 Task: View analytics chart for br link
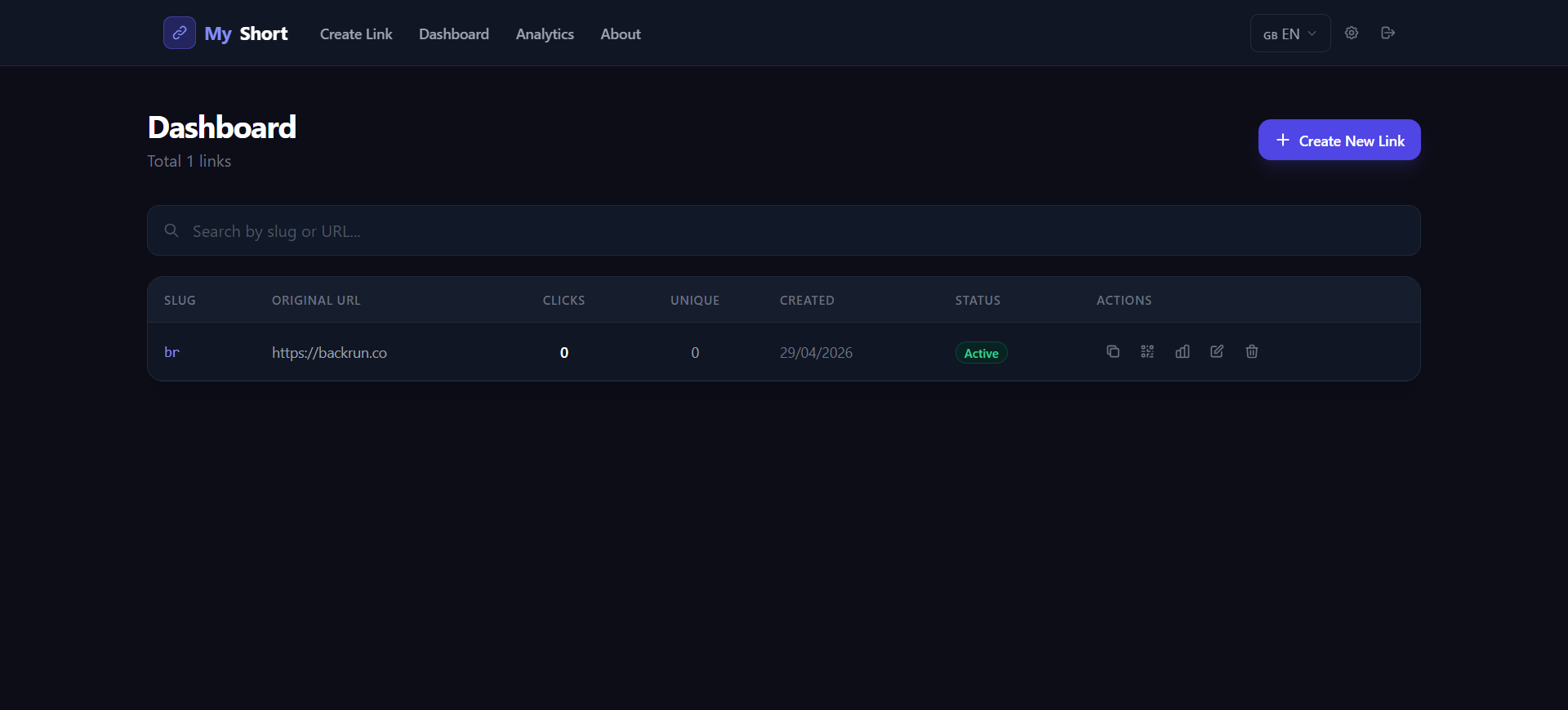[1183, 351]
